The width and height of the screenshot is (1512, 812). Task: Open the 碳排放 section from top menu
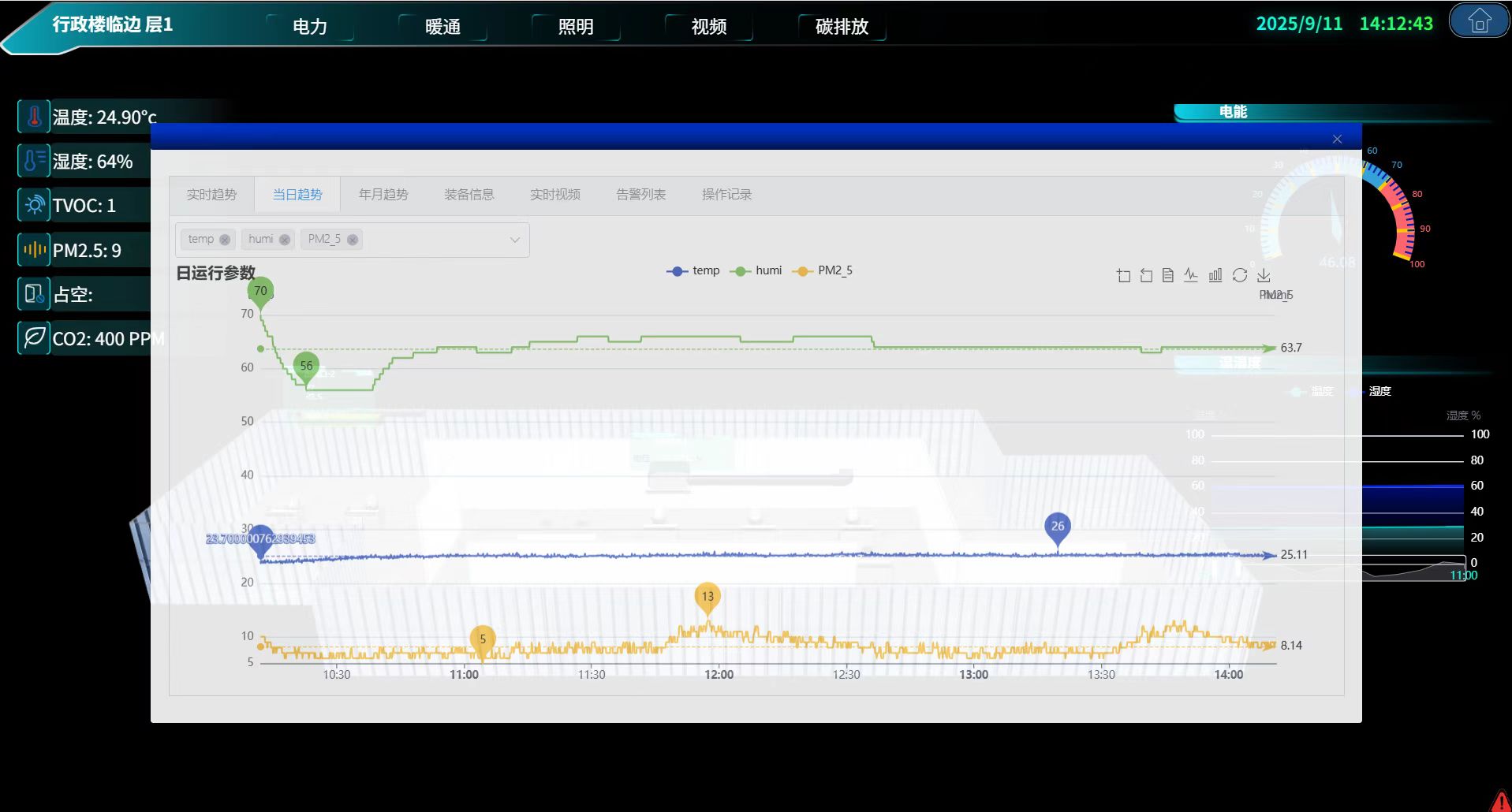pos(841,26)
